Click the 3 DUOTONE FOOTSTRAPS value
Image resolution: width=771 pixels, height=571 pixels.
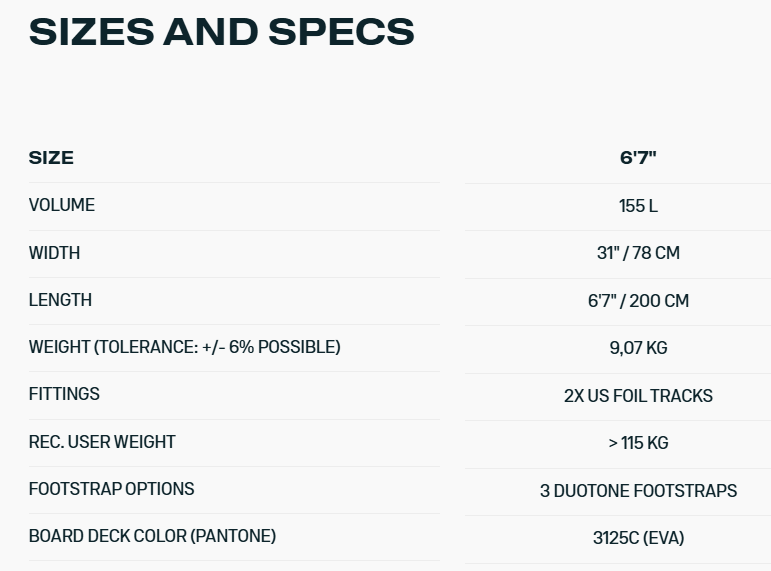click(638, 491)
